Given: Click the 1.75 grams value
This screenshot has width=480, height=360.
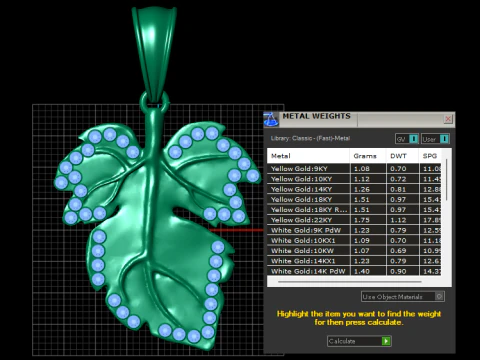Looking at the screenshot, I should (362, 220).
